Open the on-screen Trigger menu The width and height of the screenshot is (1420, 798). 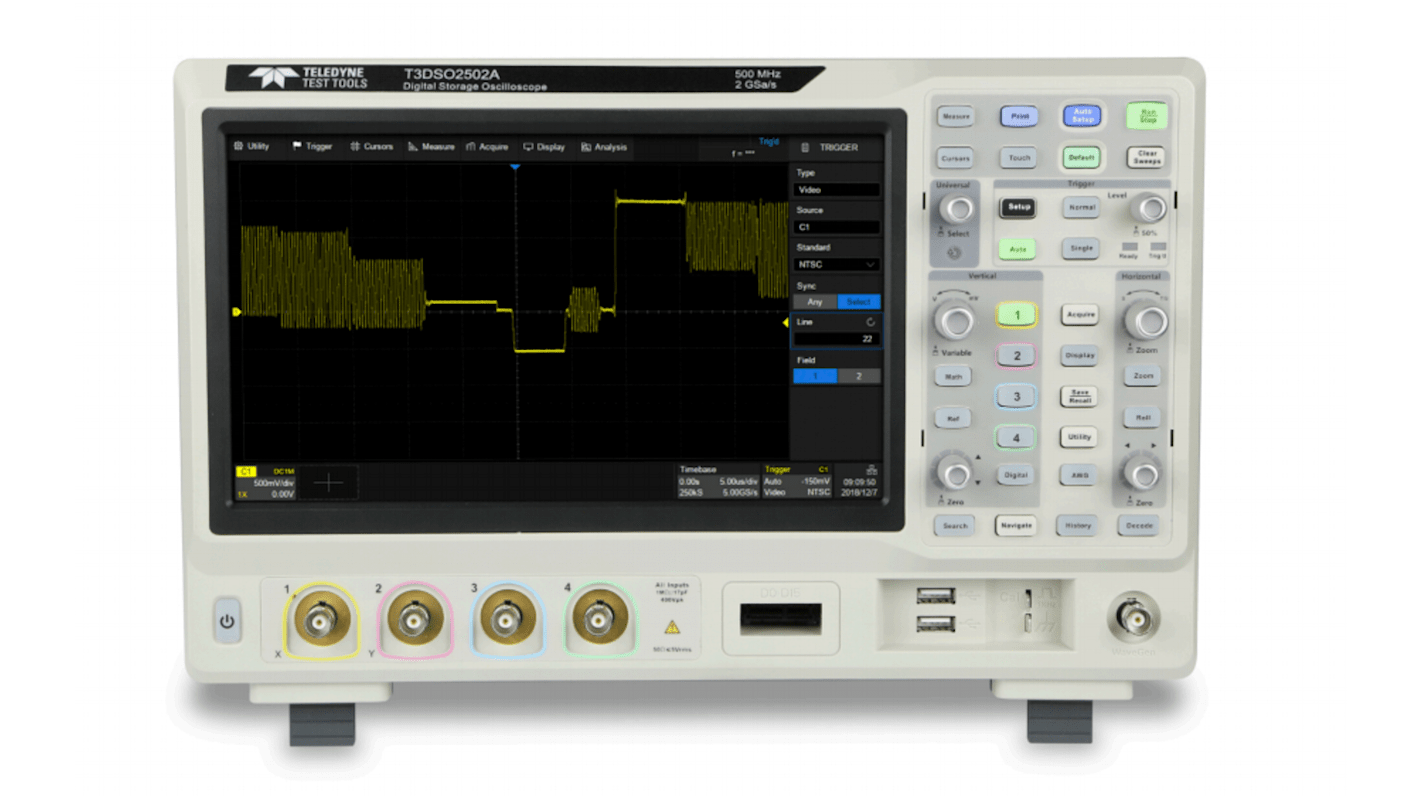(312, 147)
